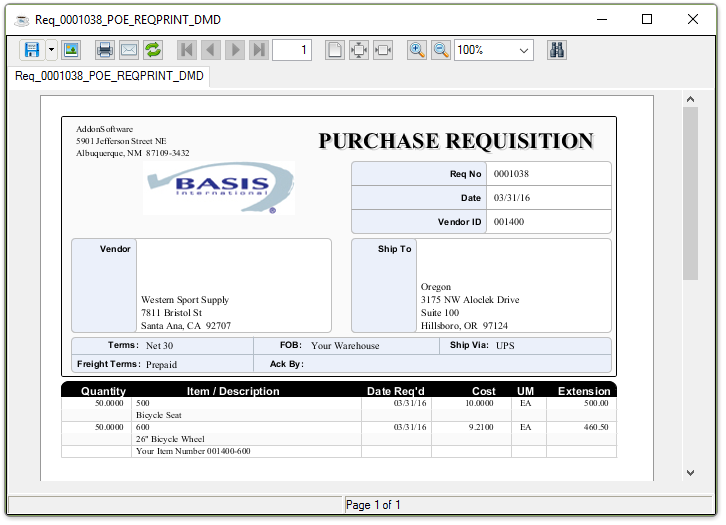Click the export as image icon

[71, 50]
